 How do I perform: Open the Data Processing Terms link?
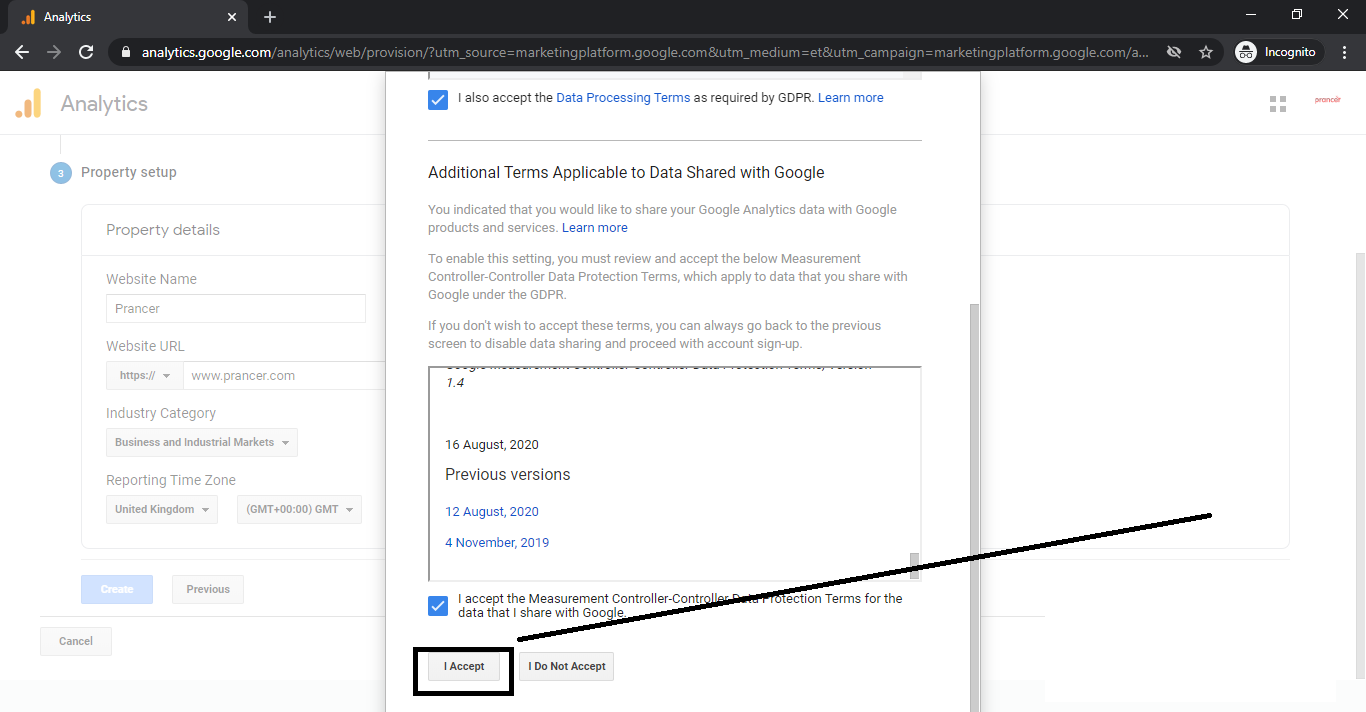623,98
